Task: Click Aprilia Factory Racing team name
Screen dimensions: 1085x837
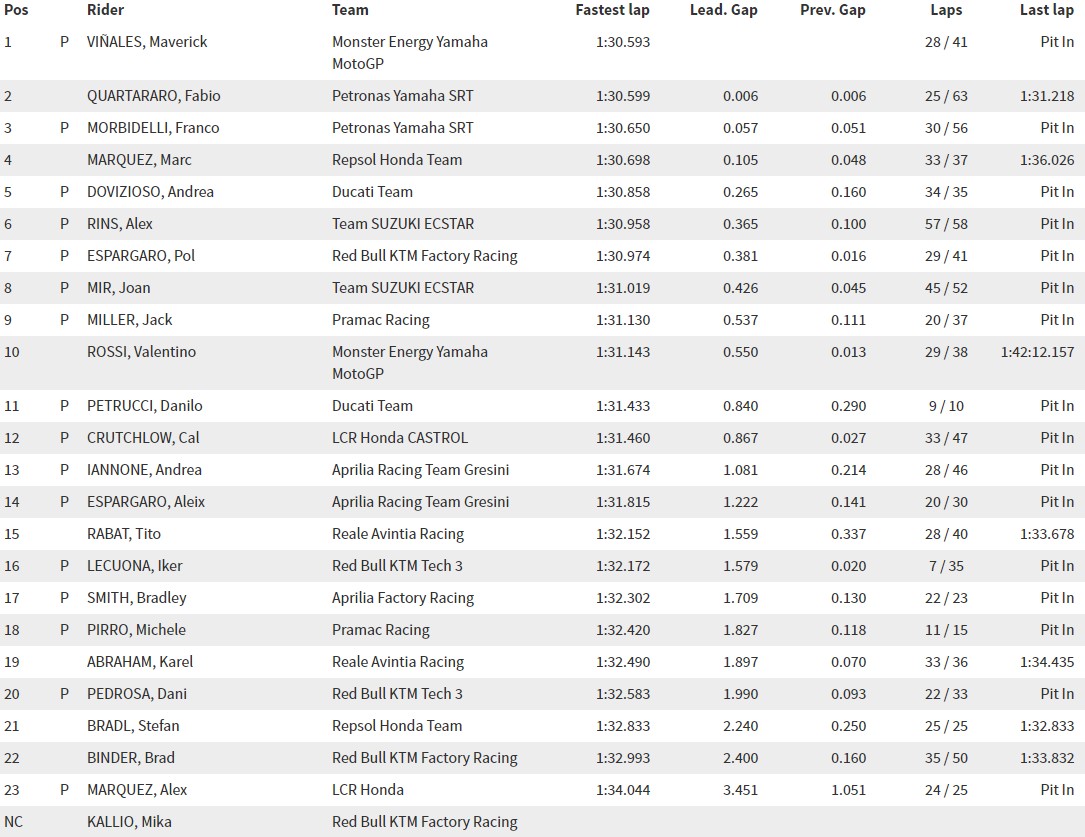Action: 403,598
